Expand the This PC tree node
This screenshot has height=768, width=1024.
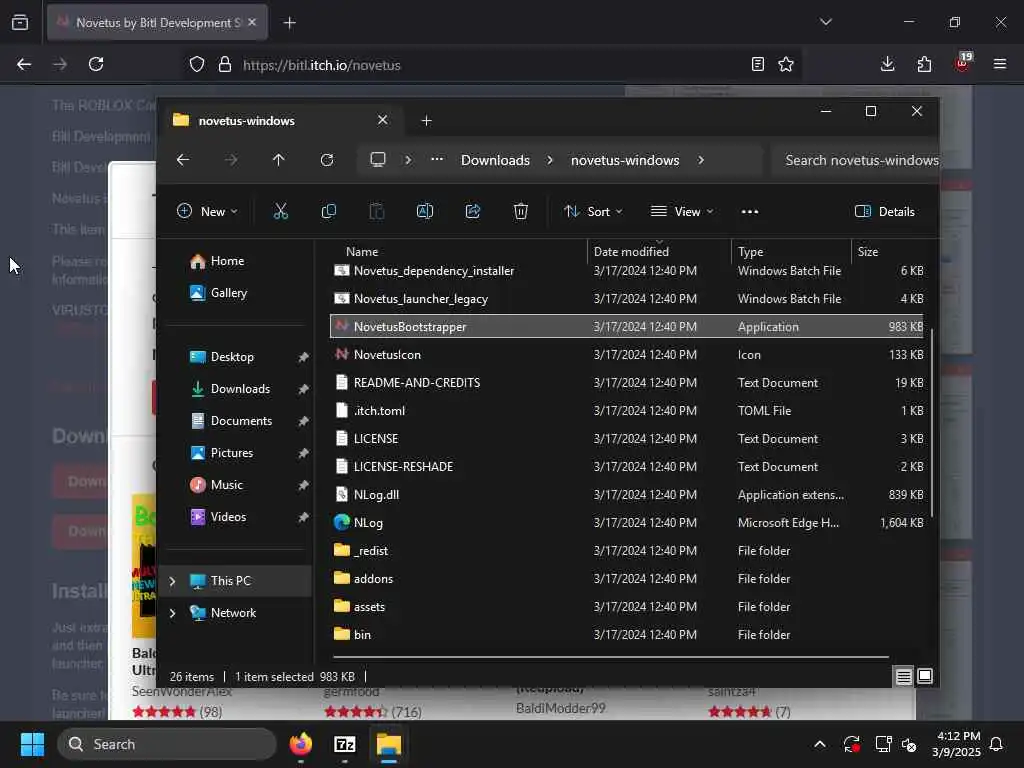pos(172,581)
